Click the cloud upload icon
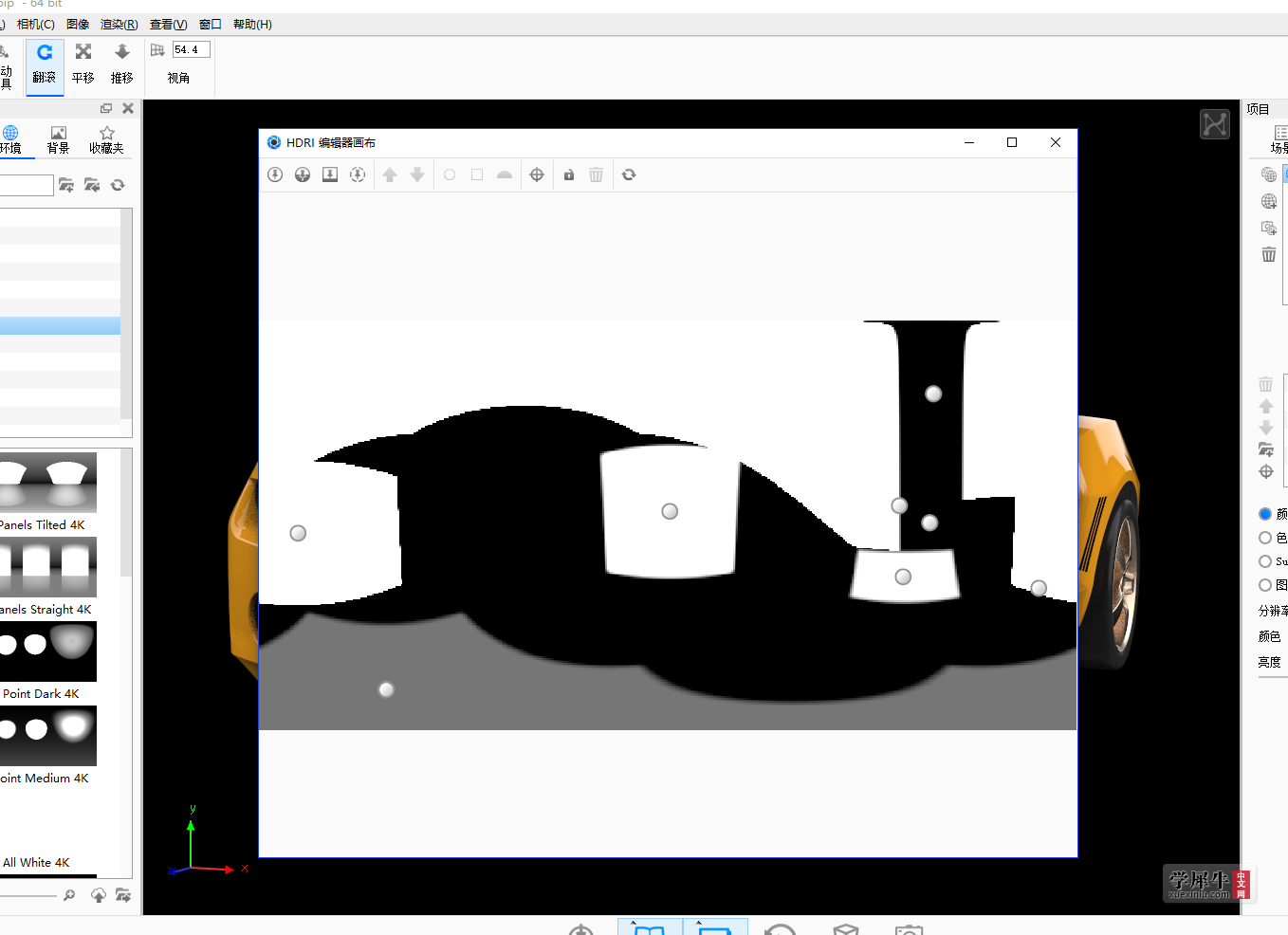The image size is (1288, 935). [x=99, y=895]
